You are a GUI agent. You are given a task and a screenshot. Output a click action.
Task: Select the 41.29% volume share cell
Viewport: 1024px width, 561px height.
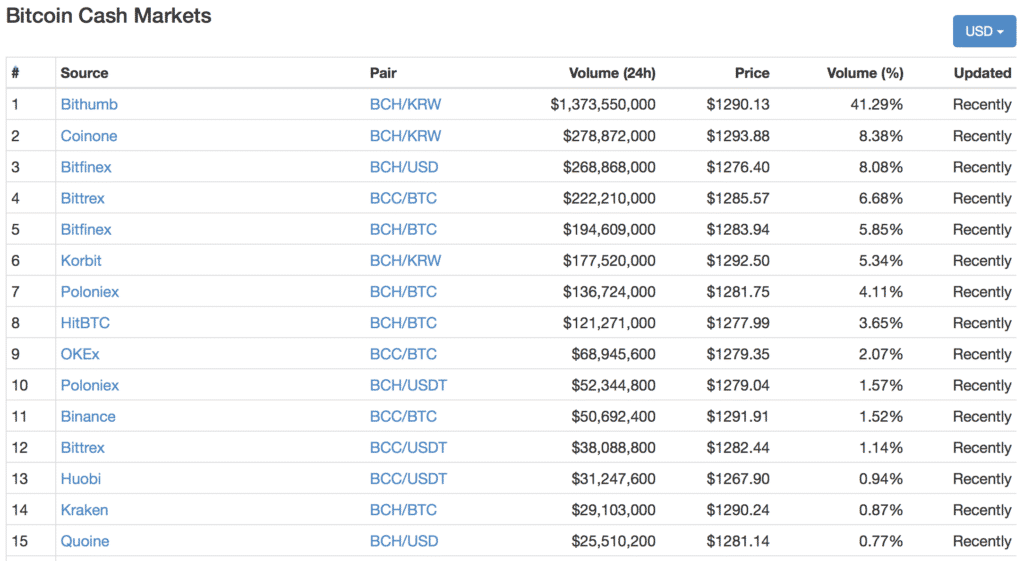pyautogui.click(x=876, y=104)
